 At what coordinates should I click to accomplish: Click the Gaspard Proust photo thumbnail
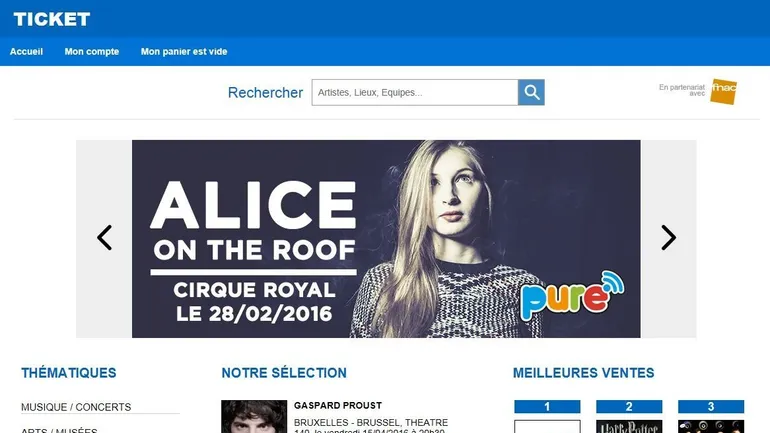[x=254, y=416]
